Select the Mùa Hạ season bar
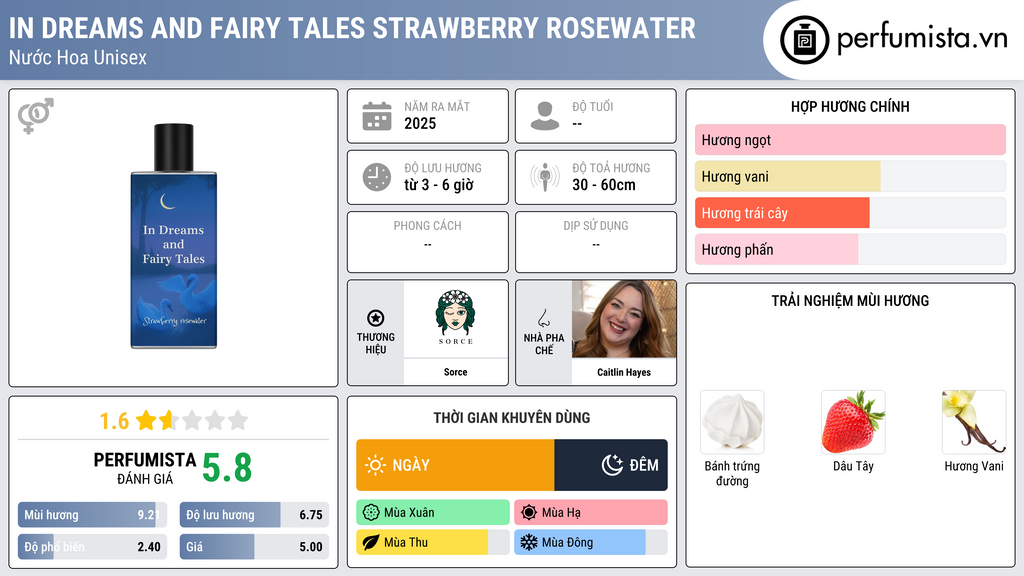 [591, 513]
